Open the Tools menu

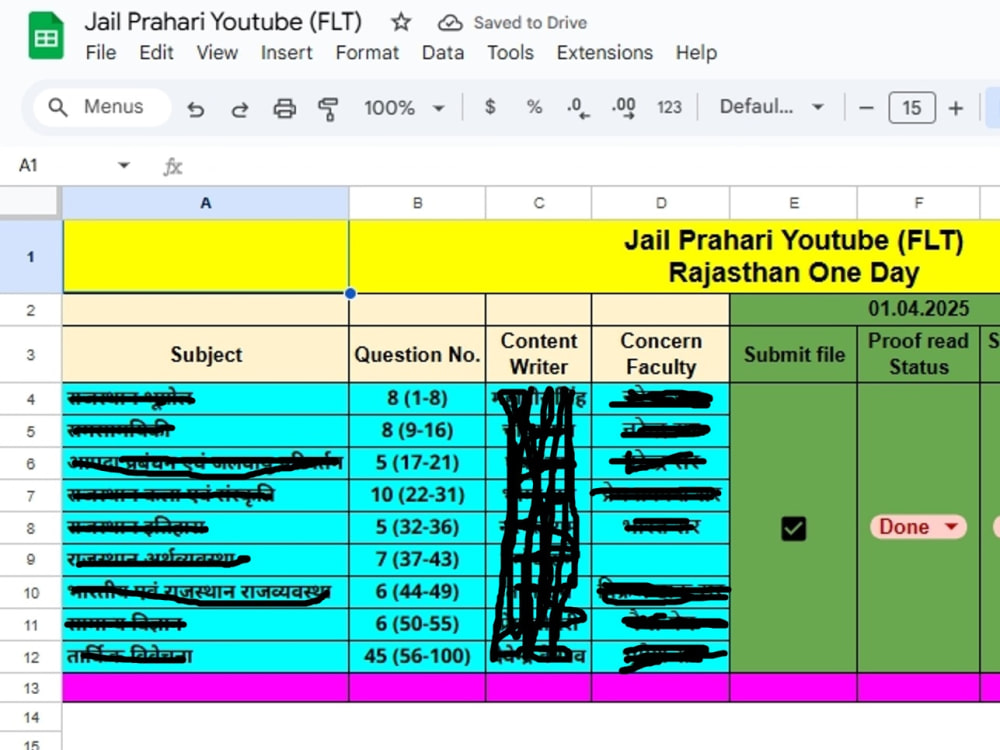(510, 52)
